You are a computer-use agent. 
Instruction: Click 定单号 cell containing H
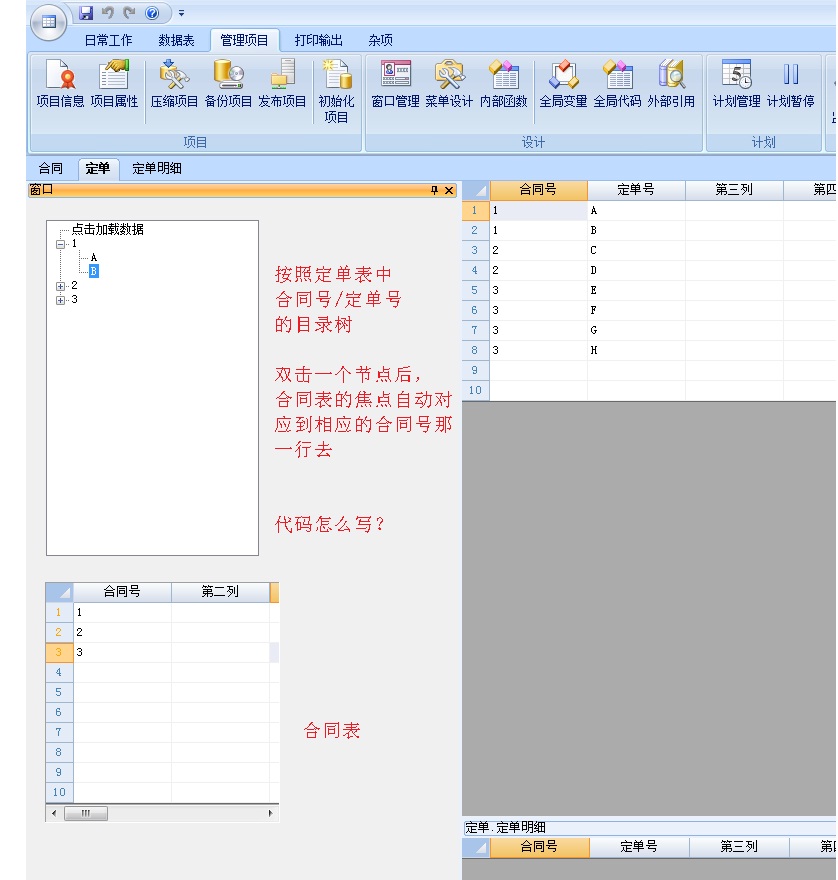click(636, 350)
